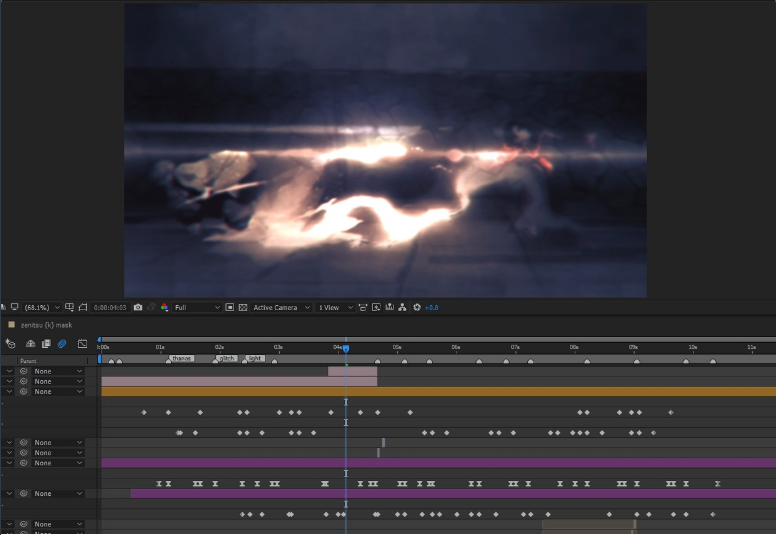The image size is (776, 535).
Task: Select the zenitsu {k} mask tab
Action: (47, 325)
